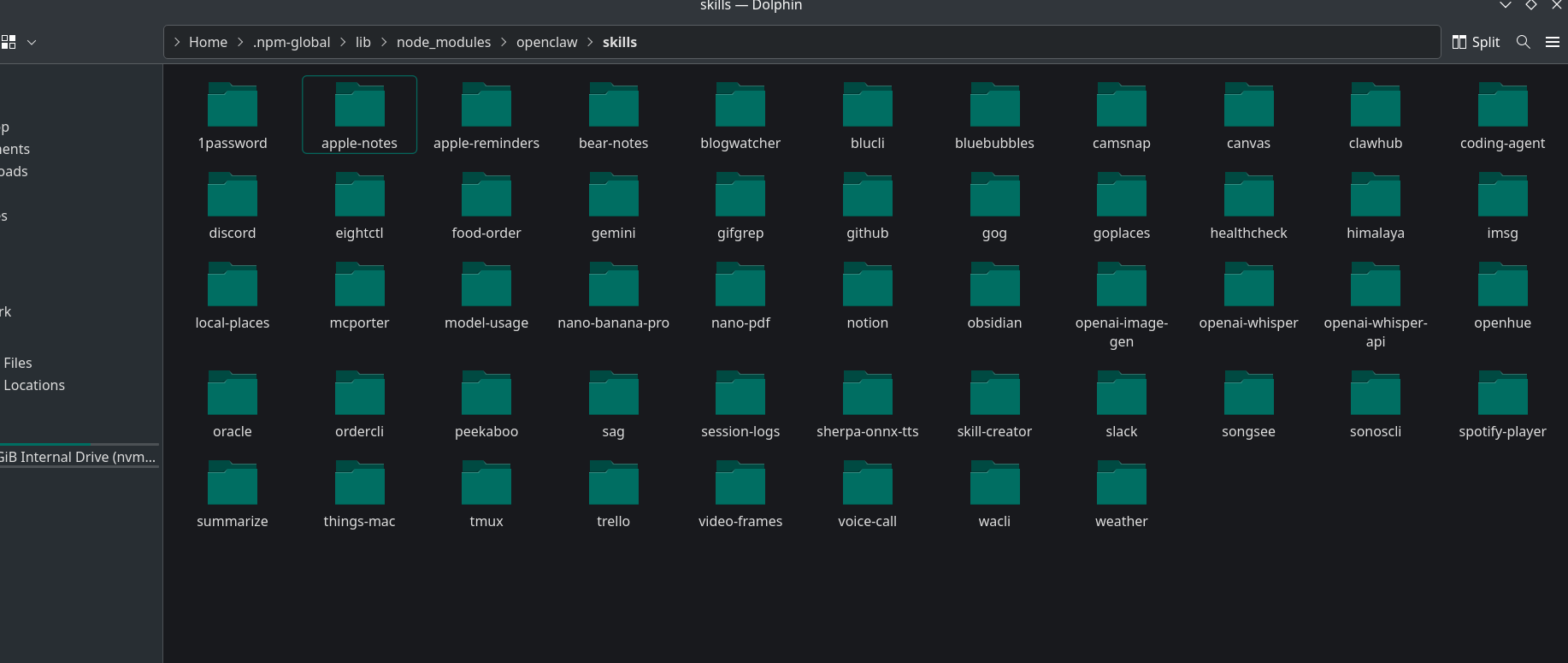Select the openai-whisper folder label
Viewport: 1568px width, 663px height.
(1249, 323)
